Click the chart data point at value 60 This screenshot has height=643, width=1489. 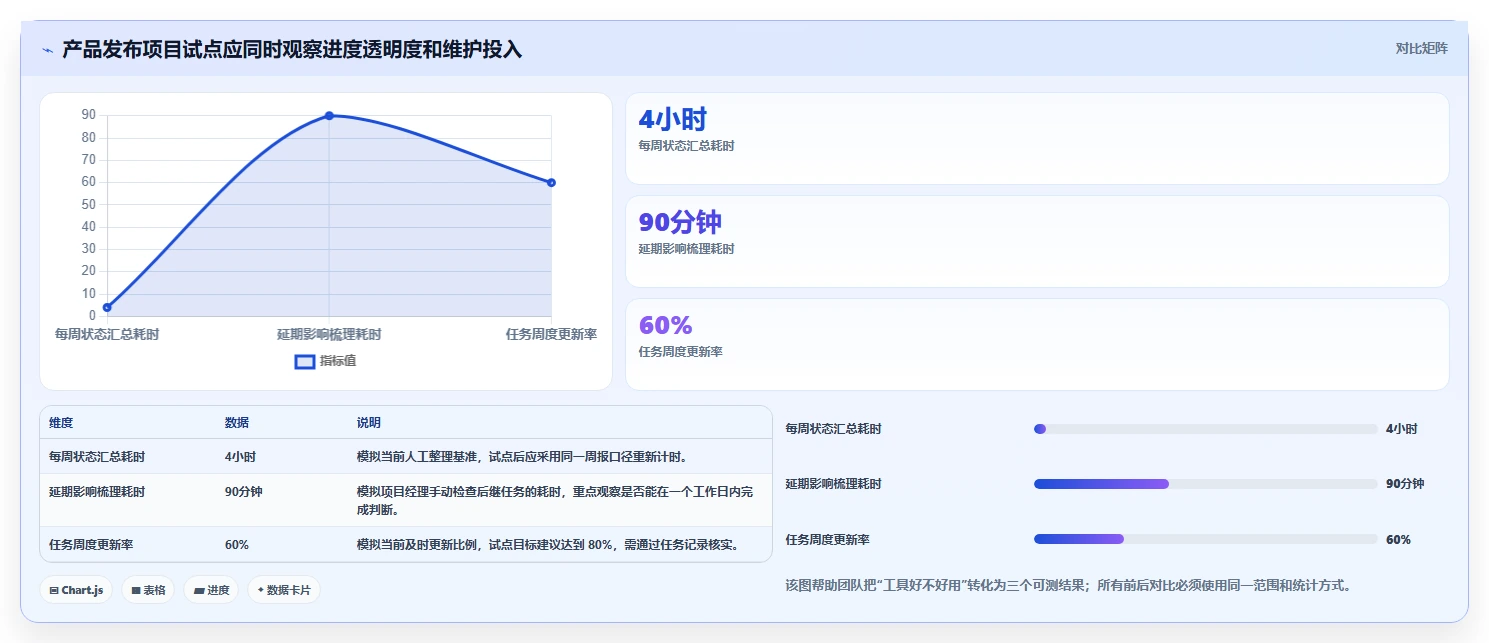551,182
